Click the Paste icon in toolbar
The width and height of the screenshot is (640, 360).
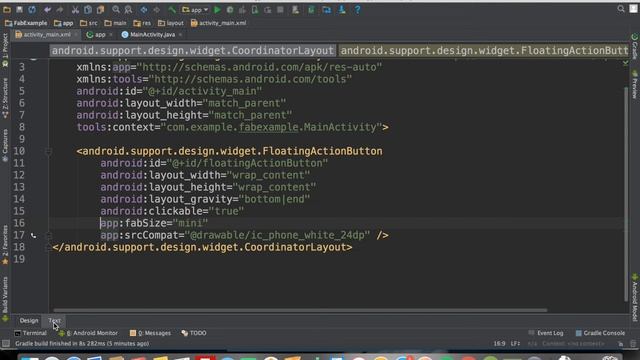[100, 9]
